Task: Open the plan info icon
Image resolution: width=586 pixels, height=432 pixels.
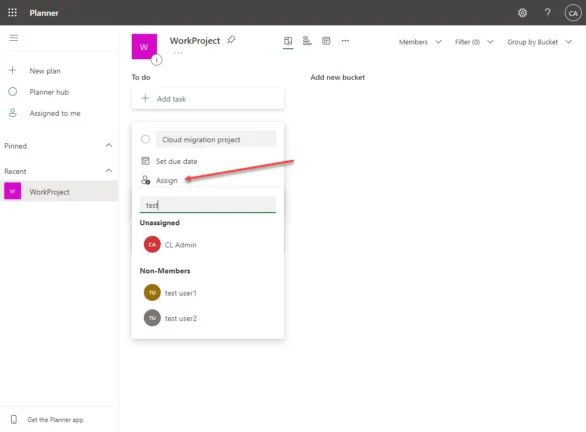Action: coord(157,60)
